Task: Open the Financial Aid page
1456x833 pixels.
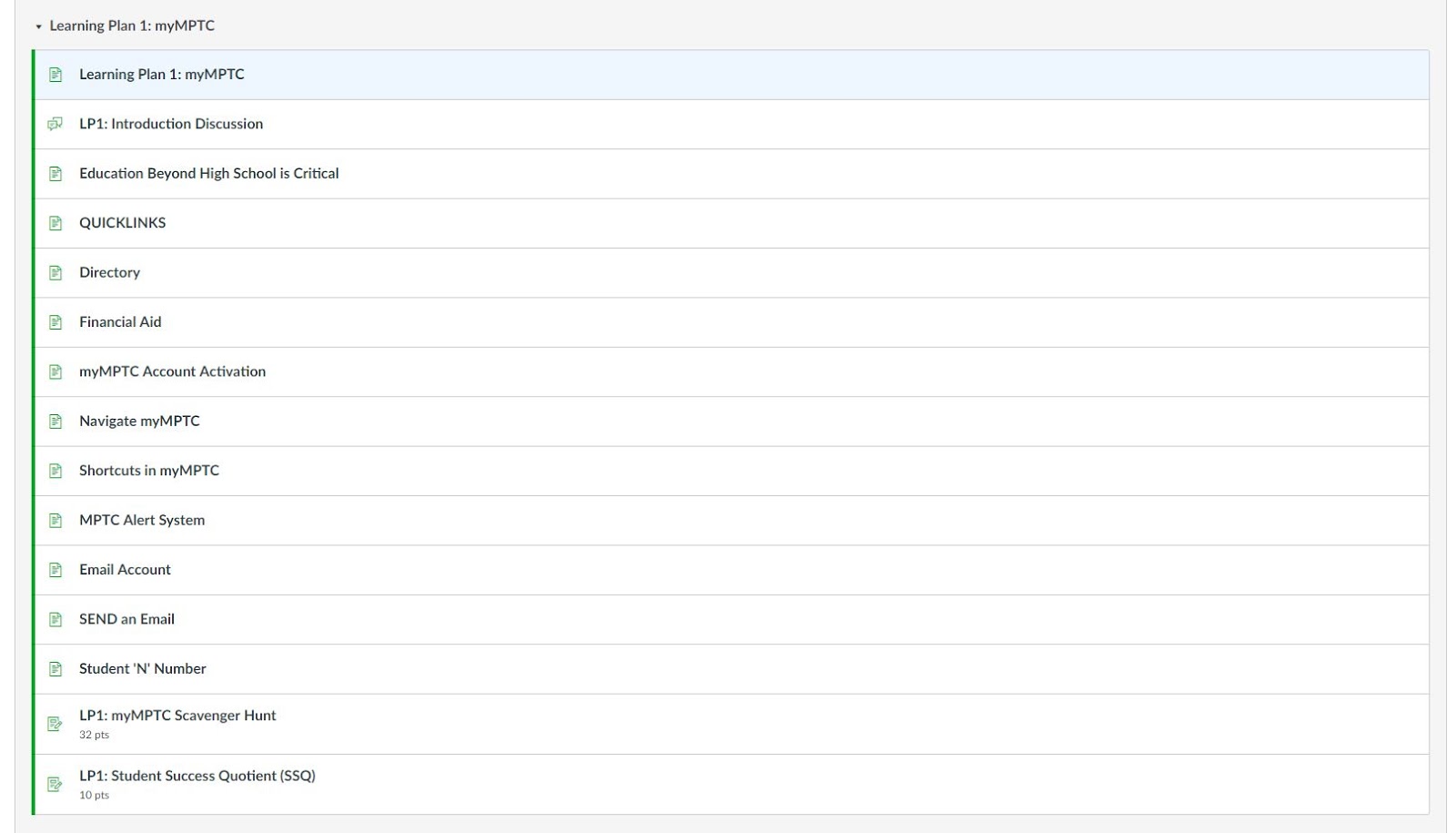Action: click(x=120, y=321)
